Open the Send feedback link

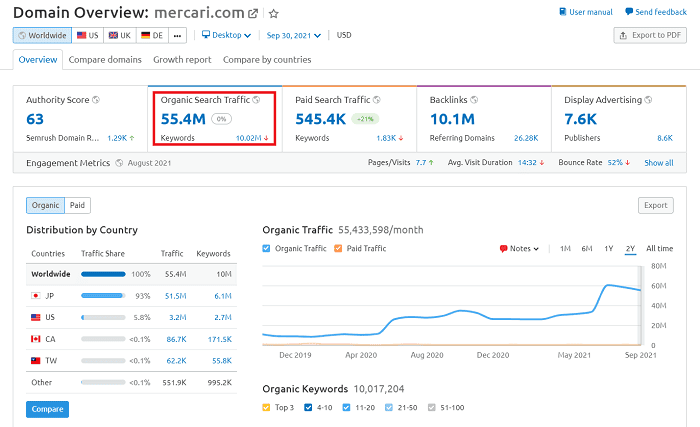(x=656, y=12)
